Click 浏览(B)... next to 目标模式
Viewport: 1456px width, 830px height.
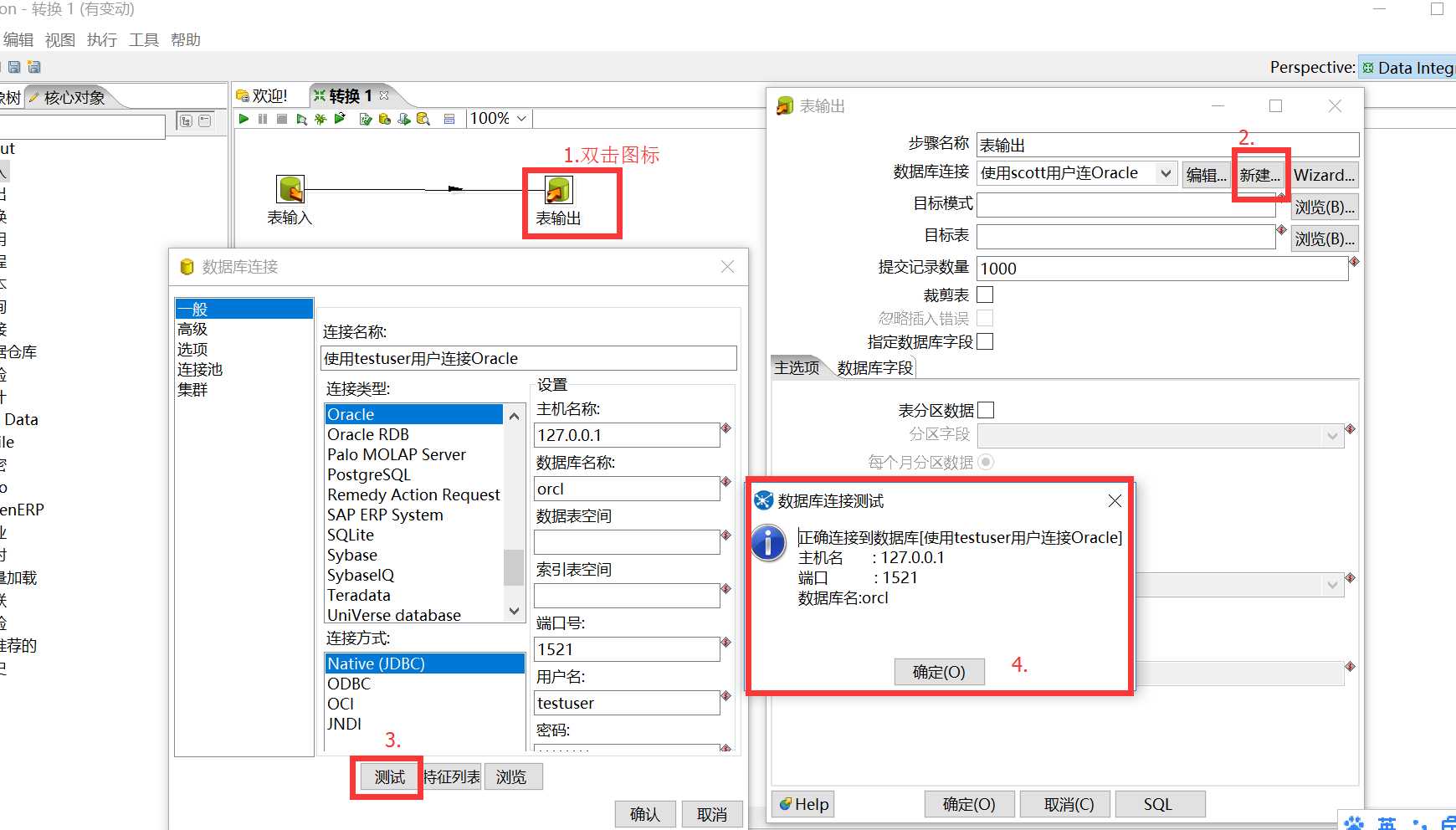pos(1325,207)
